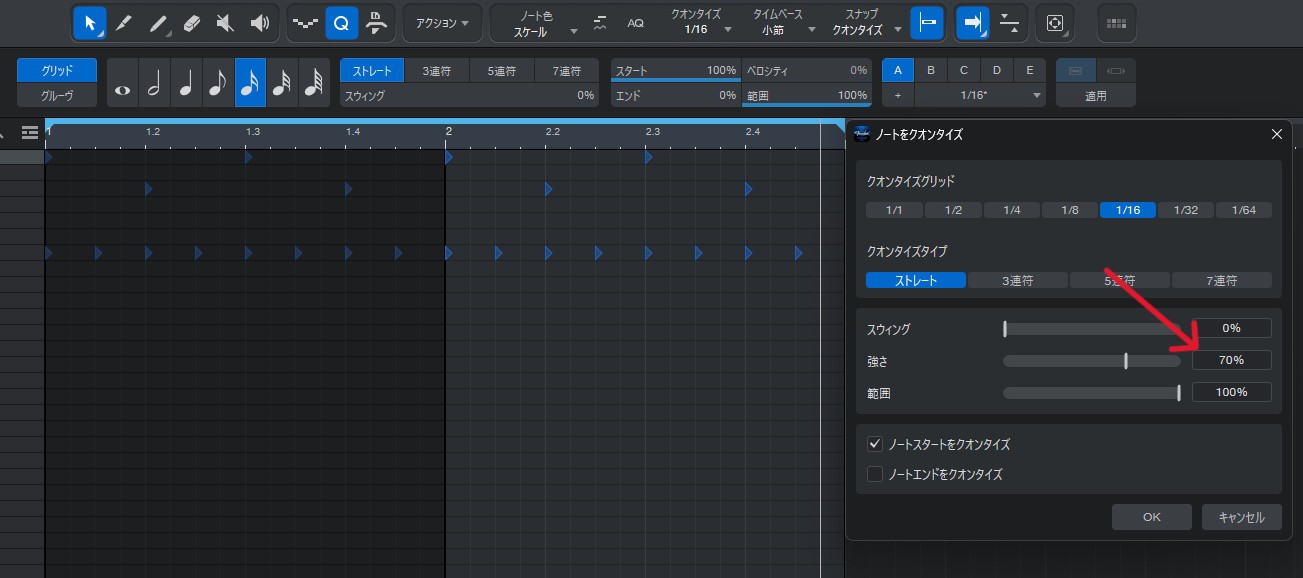Click the 強さ strength slider handle
The image size is (1303, 578).
click(x=1126, y=360)
